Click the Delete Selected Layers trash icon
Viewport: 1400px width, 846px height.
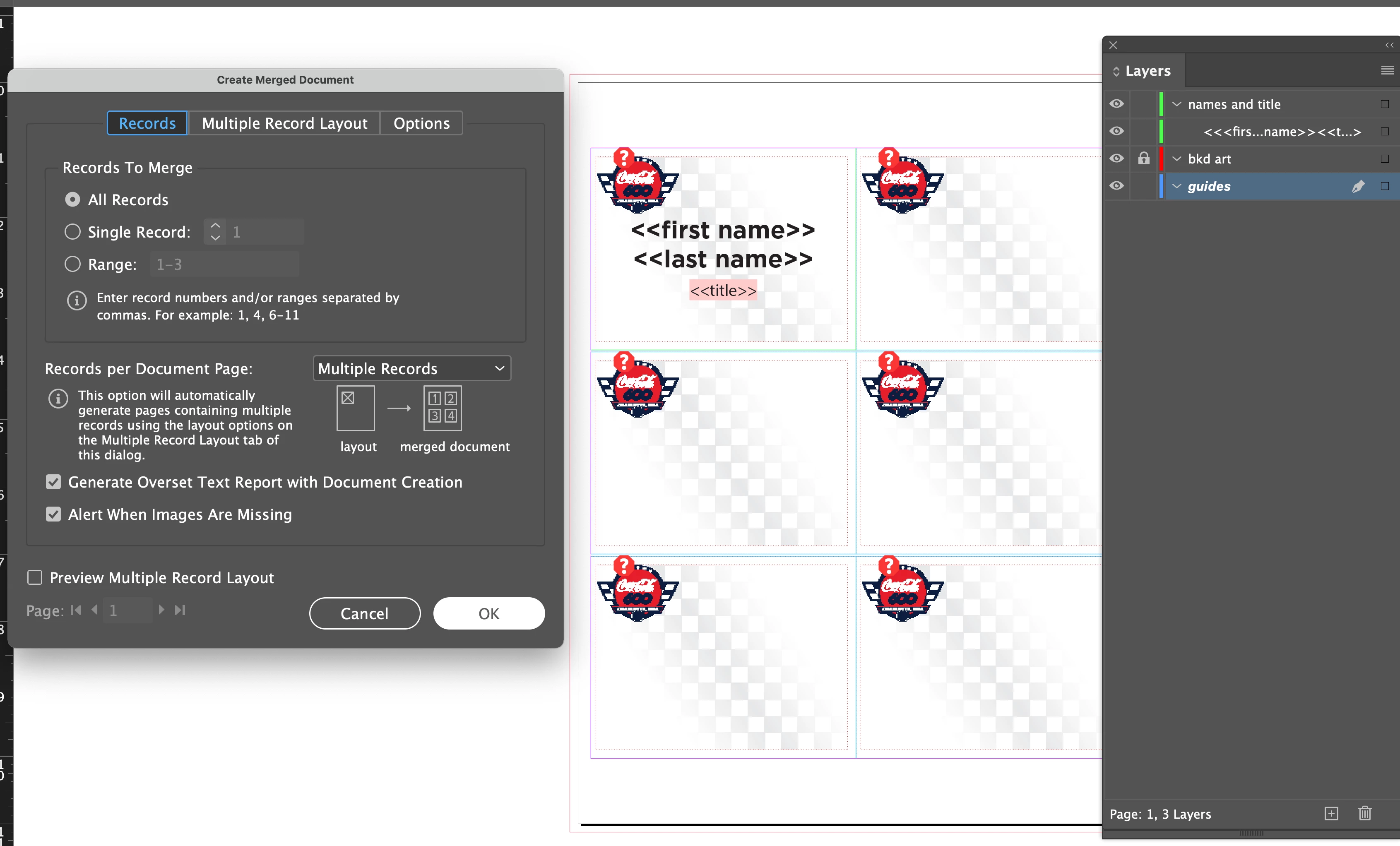point(1365,814)
